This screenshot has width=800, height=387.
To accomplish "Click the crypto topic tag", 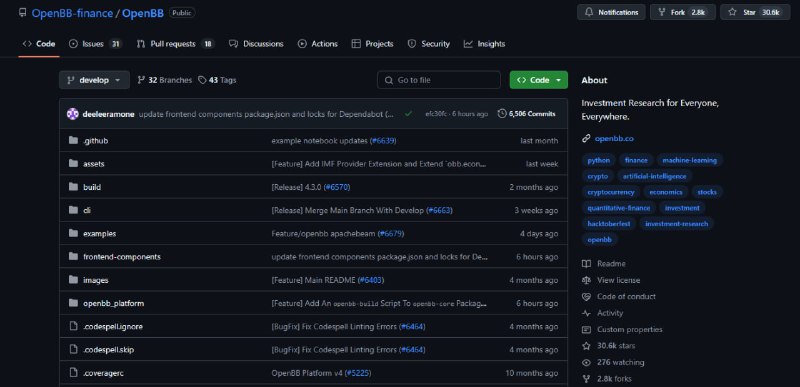I will point(597,176).
